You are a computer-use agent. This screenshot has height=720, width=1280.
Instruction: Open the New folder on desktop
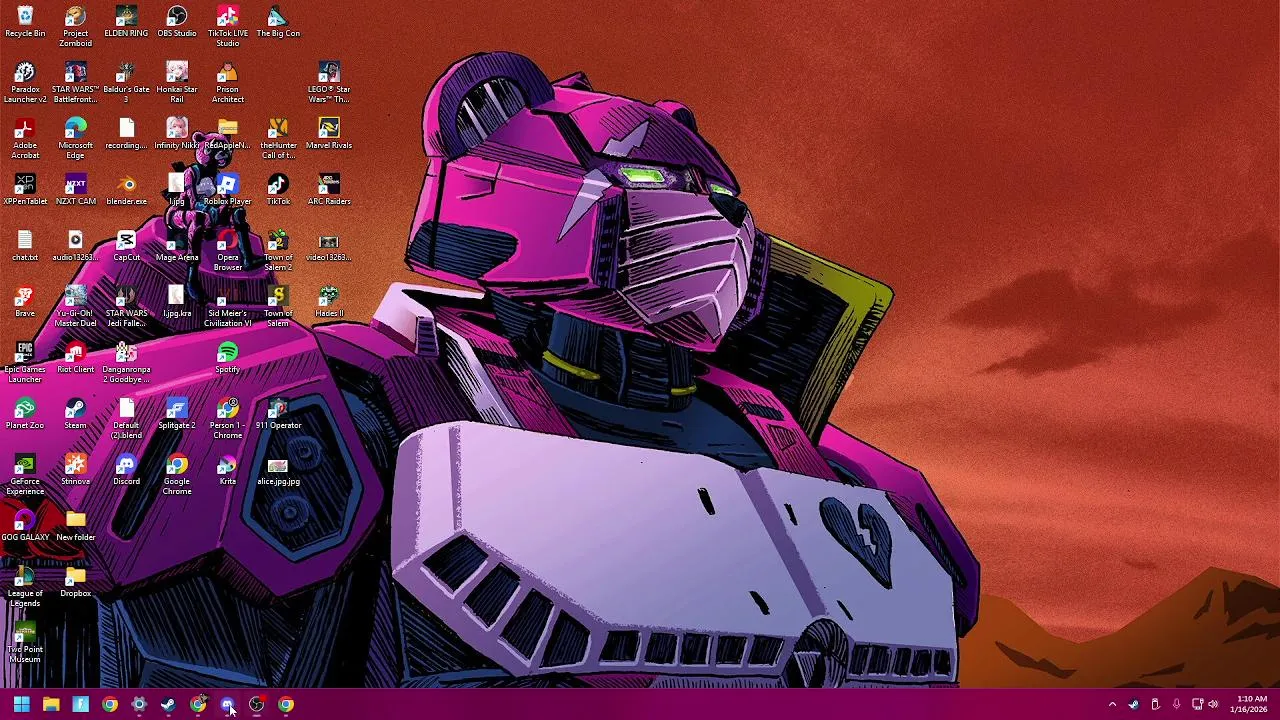pyautogui.click(x=76, y=526)
